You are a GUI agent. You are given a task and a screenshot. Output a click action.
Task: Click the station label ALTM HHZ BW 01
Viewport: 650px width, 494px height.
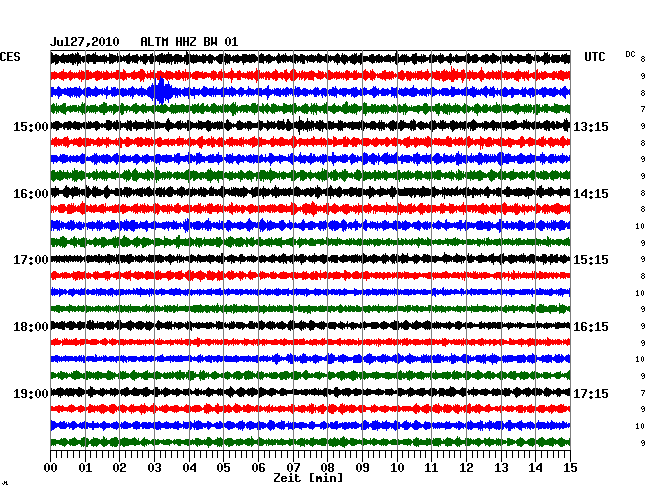coord(189,42)
